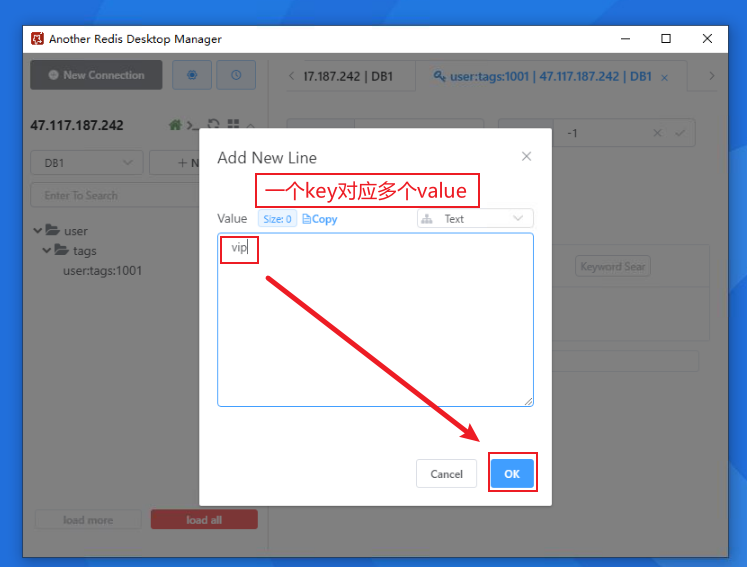Click the OK button in Add New Line dialog
This screenshot has width=747, height=567.
pos(512,474)
